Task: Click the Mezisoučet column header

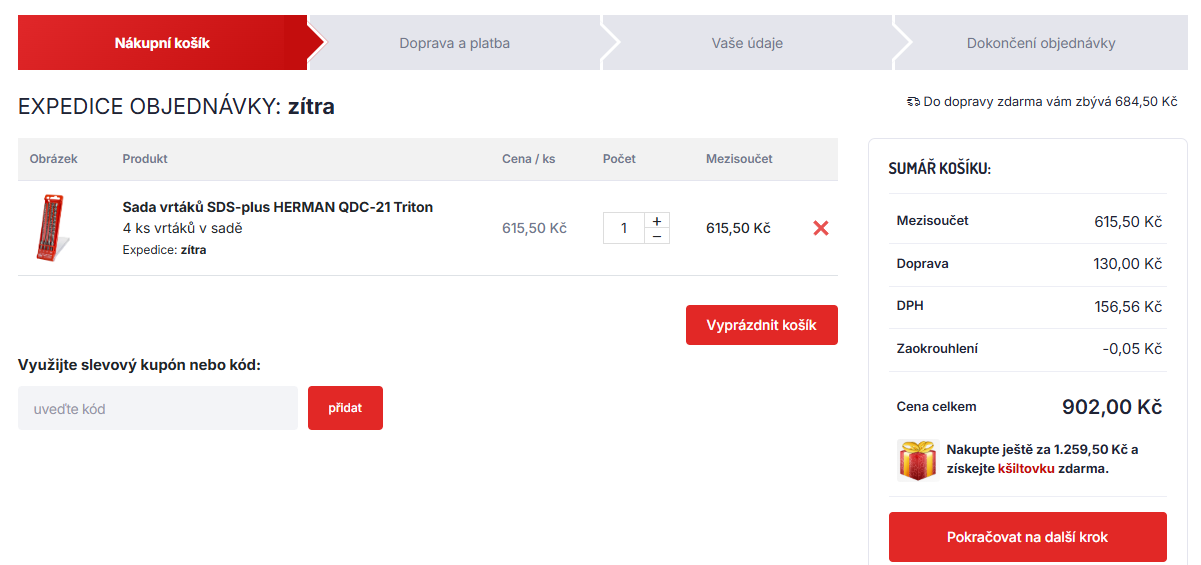Action: (739, 159)
